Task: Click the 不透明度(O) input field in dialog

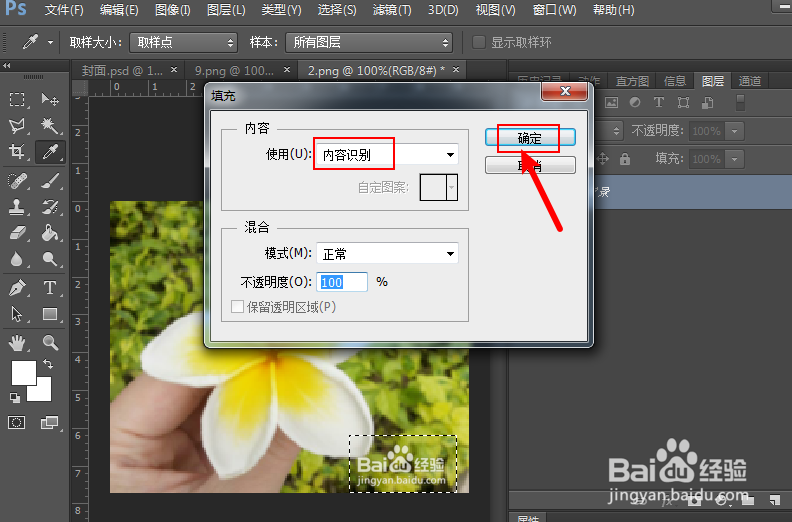Action: click(342, 282)
